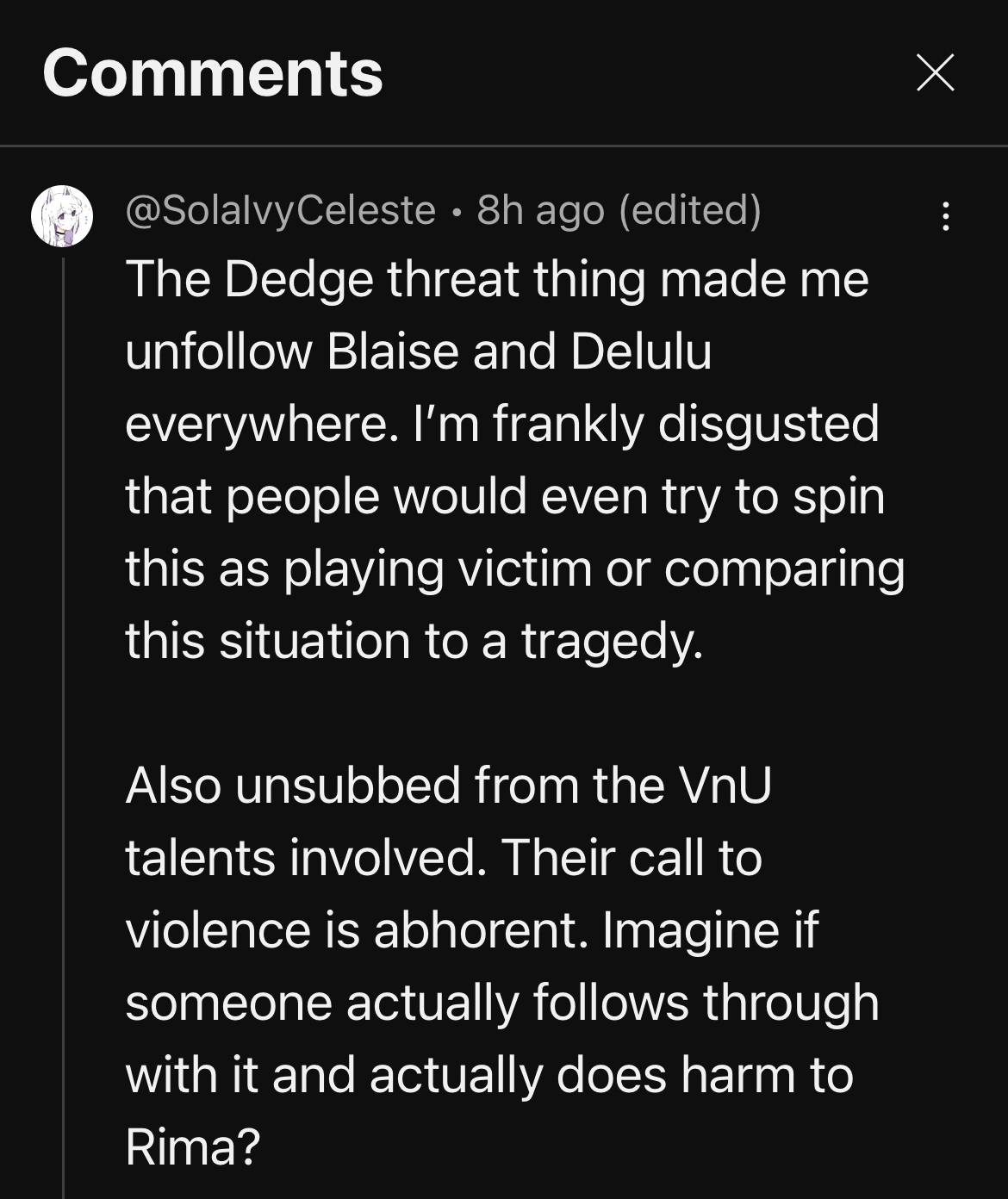Tap the line 'talents involved. Their call to'
The width and height of the screenshot is (1008, 1199).
click(444, 858)
